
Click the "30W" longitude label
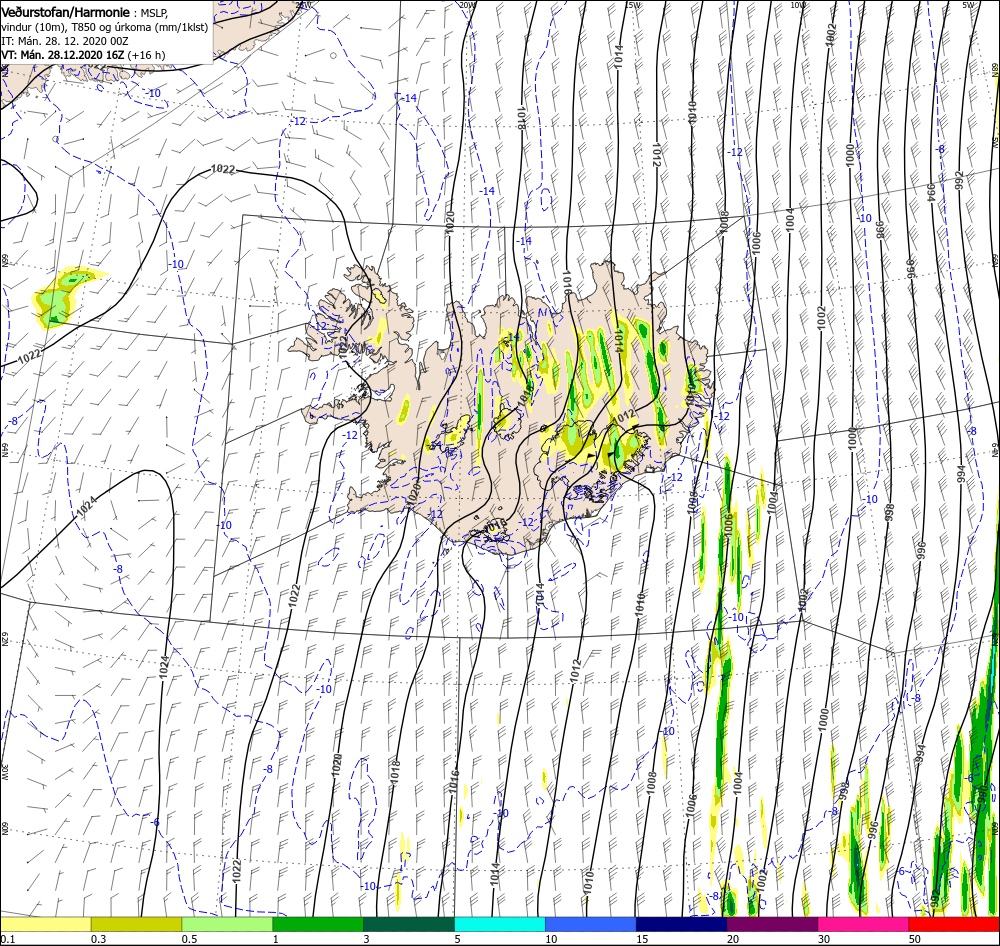(x=5, y=771)
